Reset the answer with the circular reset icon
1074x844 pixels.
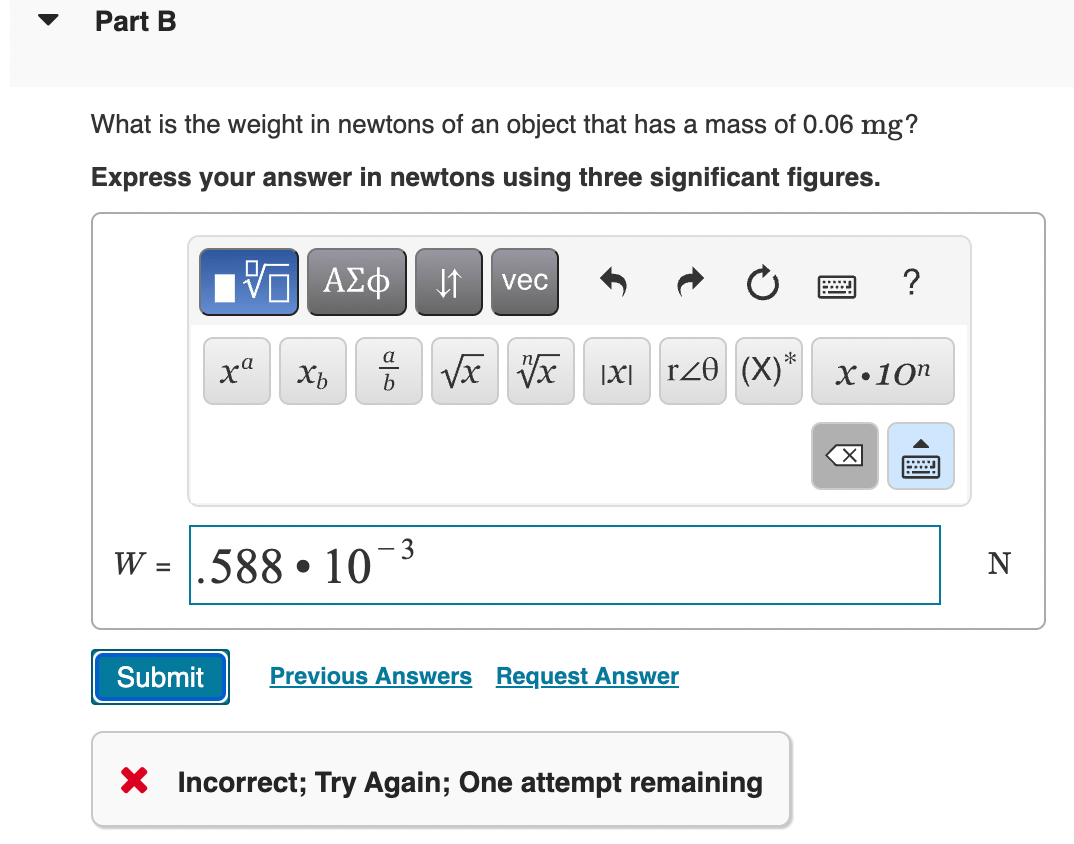tap(762, 284)
